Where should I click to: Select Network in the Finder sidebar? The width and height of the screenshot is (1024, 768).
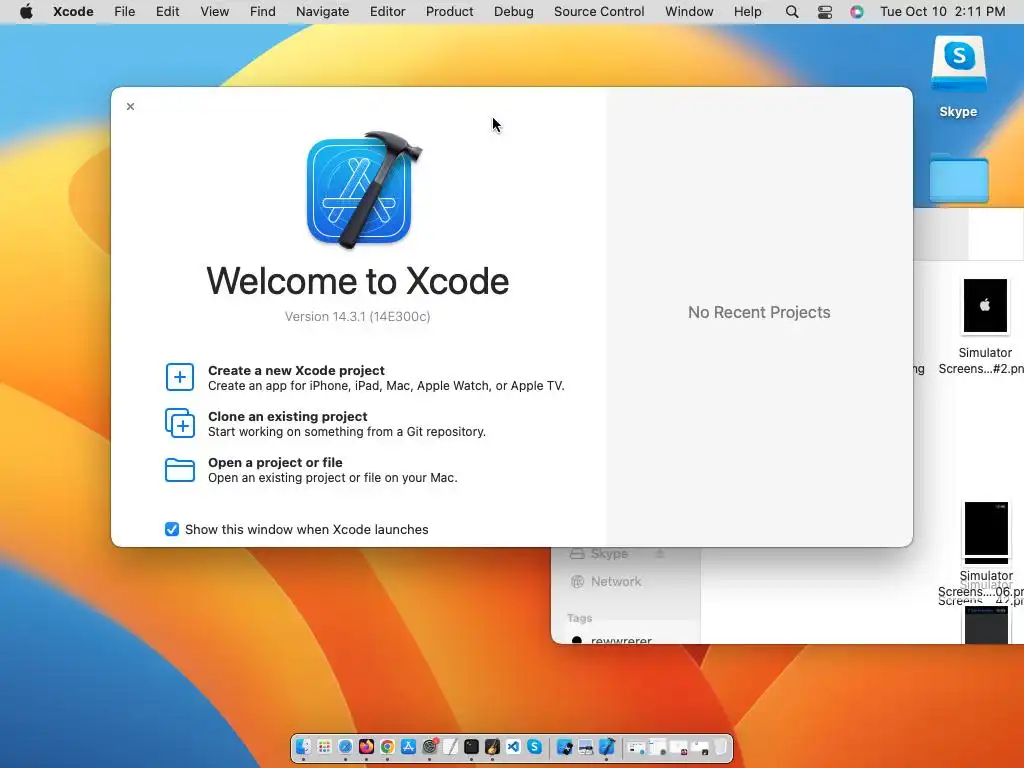click(x=616, y=581)
